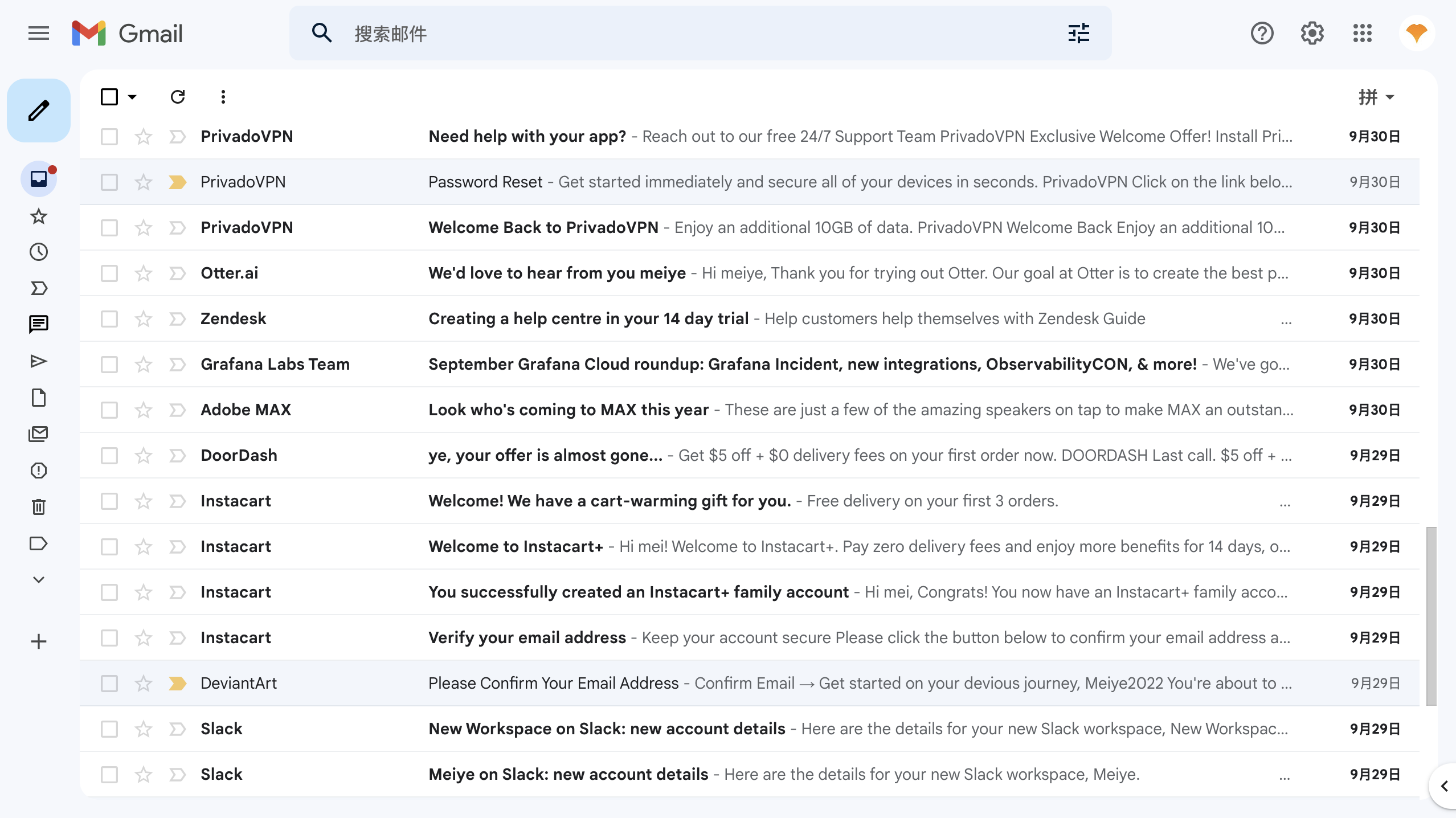Open the input tools dropdown

[1376, 97]
